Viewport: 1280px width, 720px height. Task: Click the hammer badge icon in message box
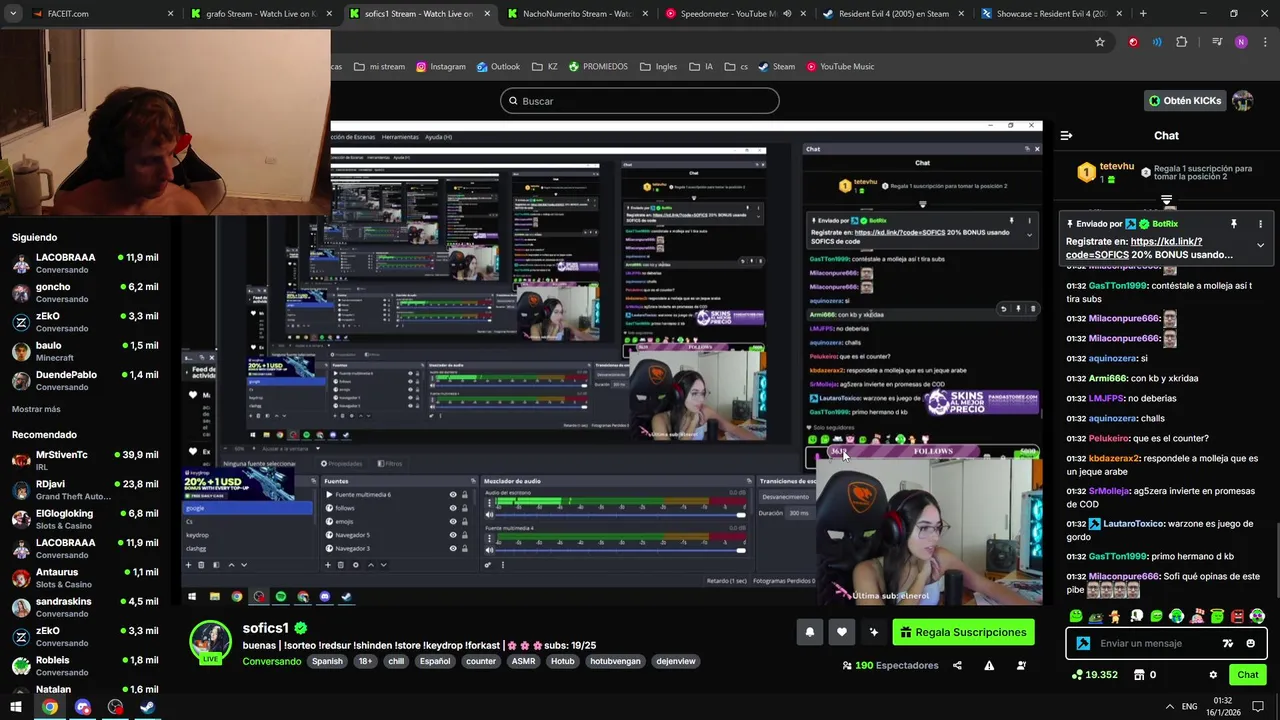click(1083, 643)
